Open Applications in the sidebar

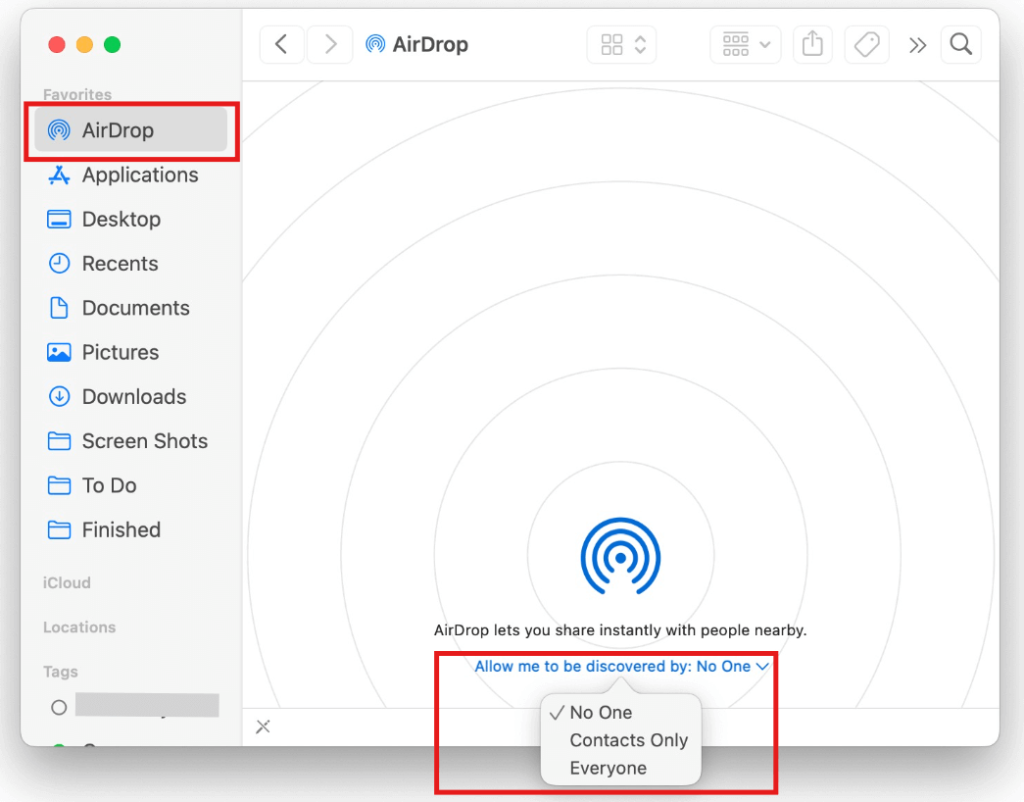131,175
